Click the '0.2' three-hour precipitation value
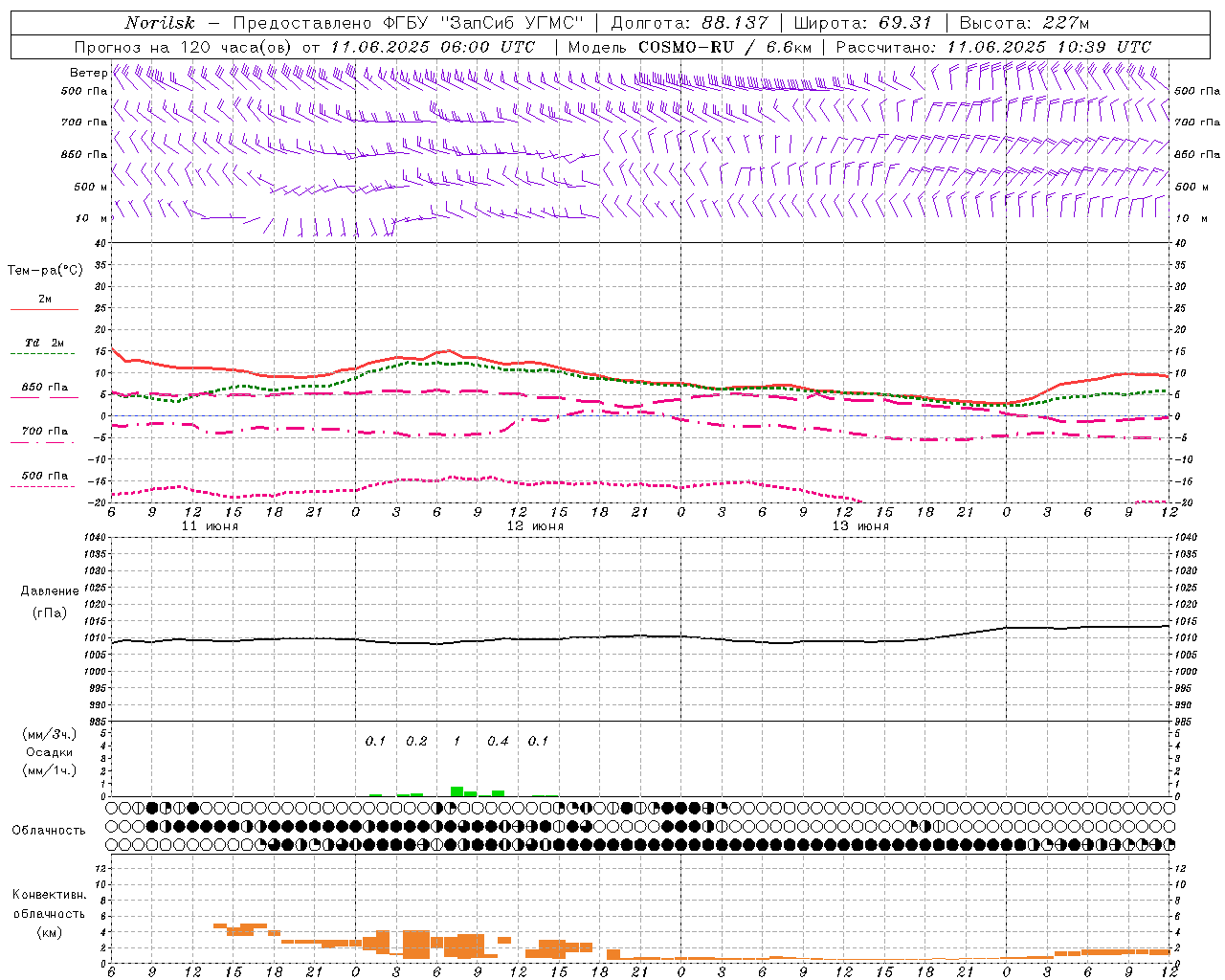This screenshot has height=980, width=1225. coord(416,742)
